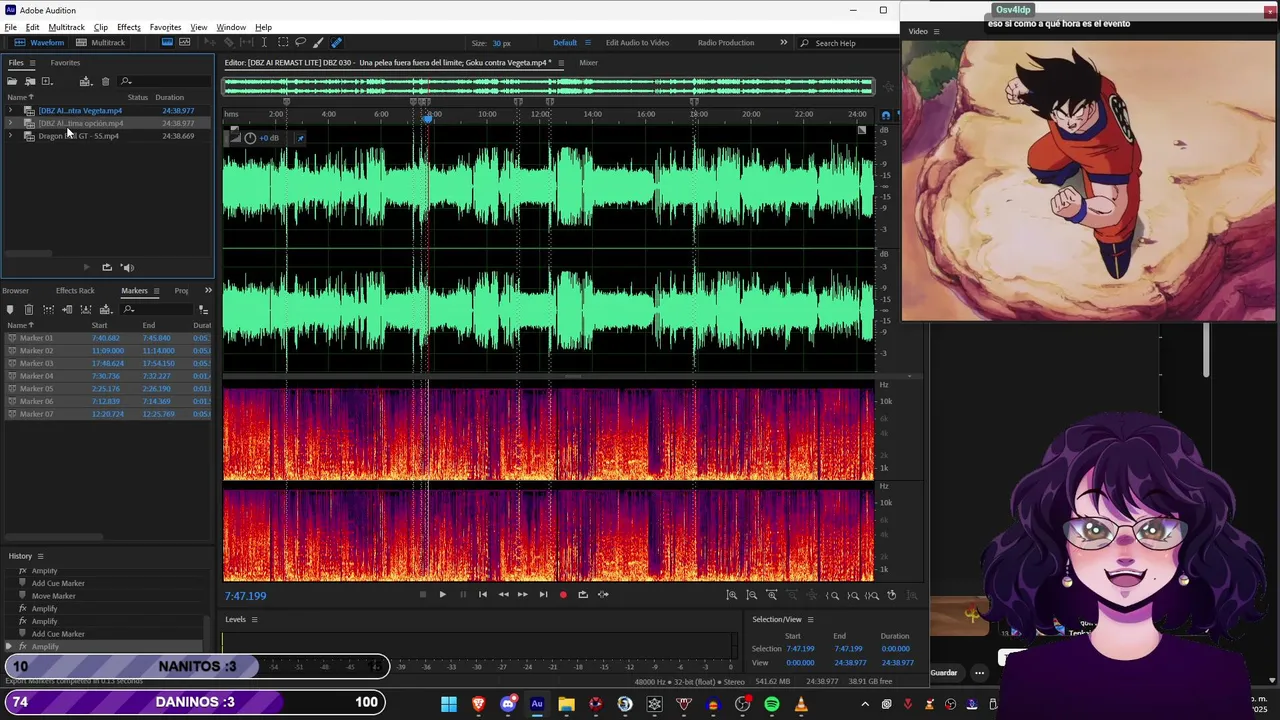1280x720 pixels.
Task: Click the current time display 7:47.199
Action: [245, 596]
